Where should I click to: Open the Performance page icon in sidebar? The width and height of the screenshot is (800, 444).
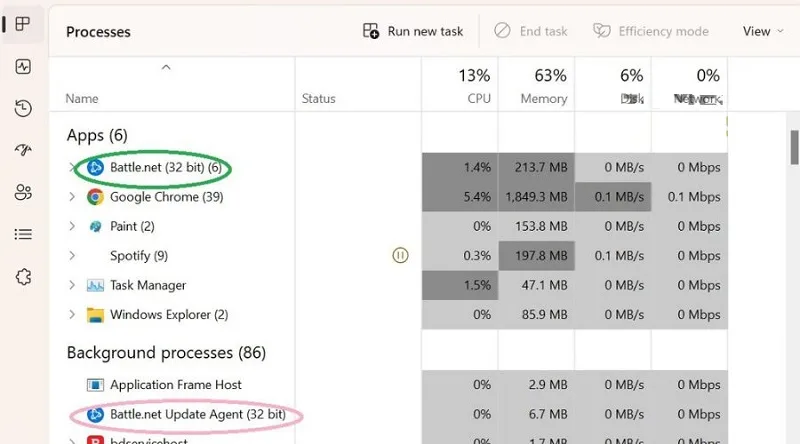click(23, 66)
